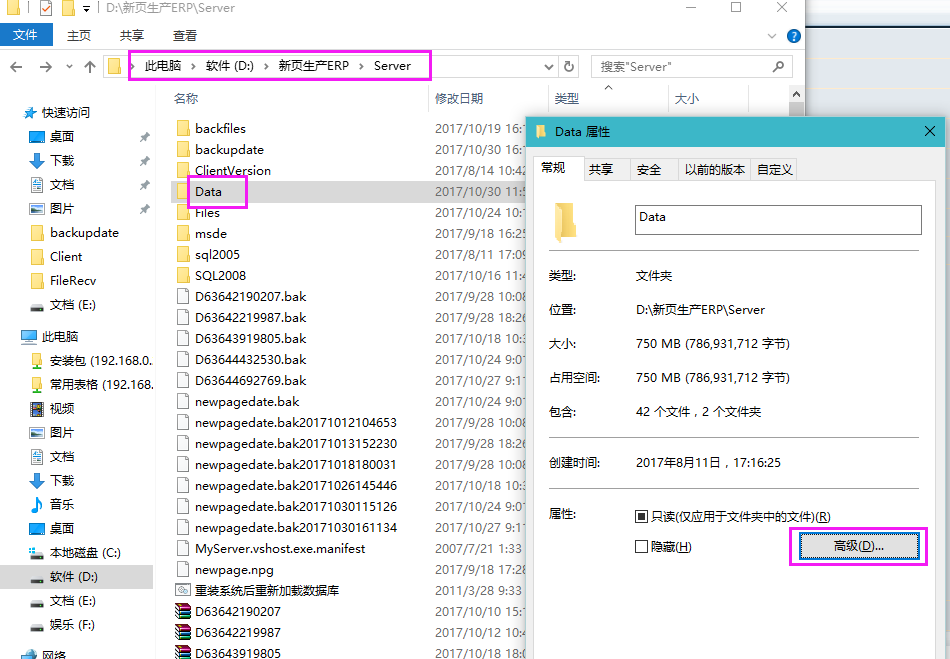Open the quick access toolbar dropdown arrow
This screenshot has width=950, height=659.
(x=87, y=9)
